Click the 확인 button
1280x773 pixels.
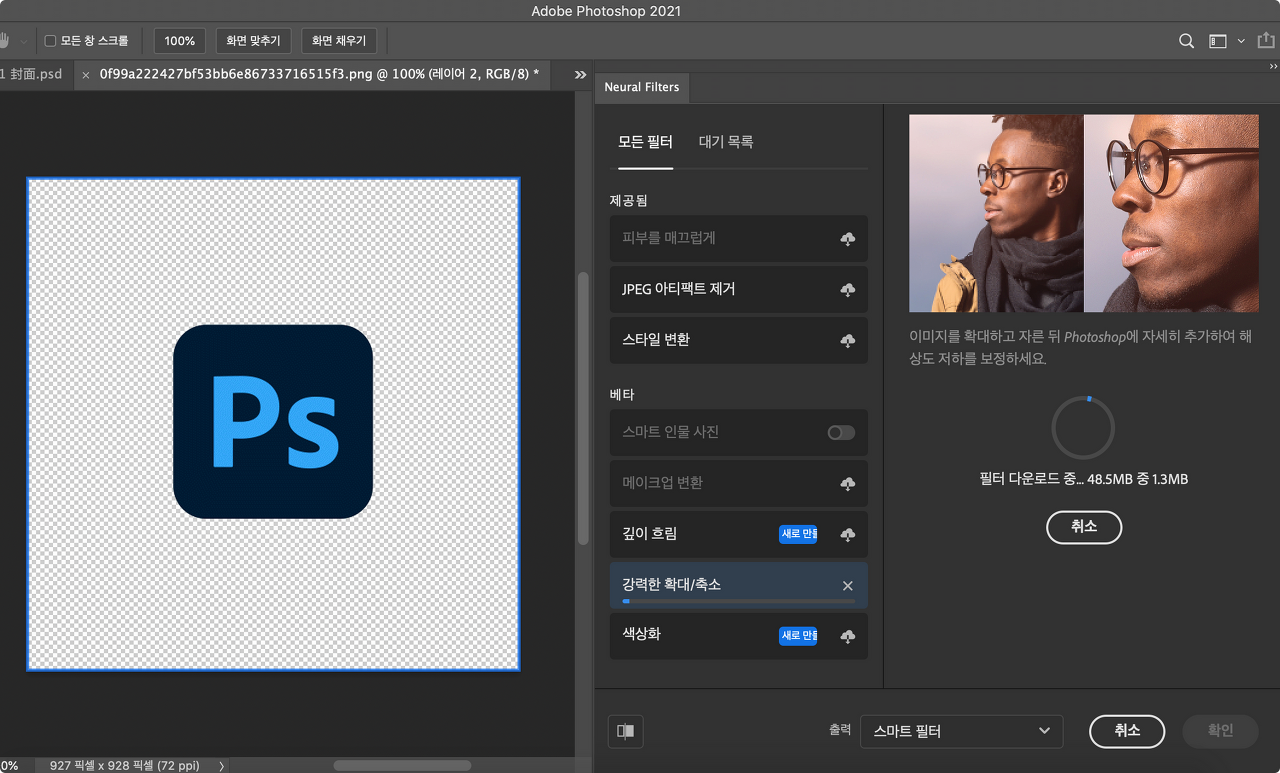(1220, 731)
